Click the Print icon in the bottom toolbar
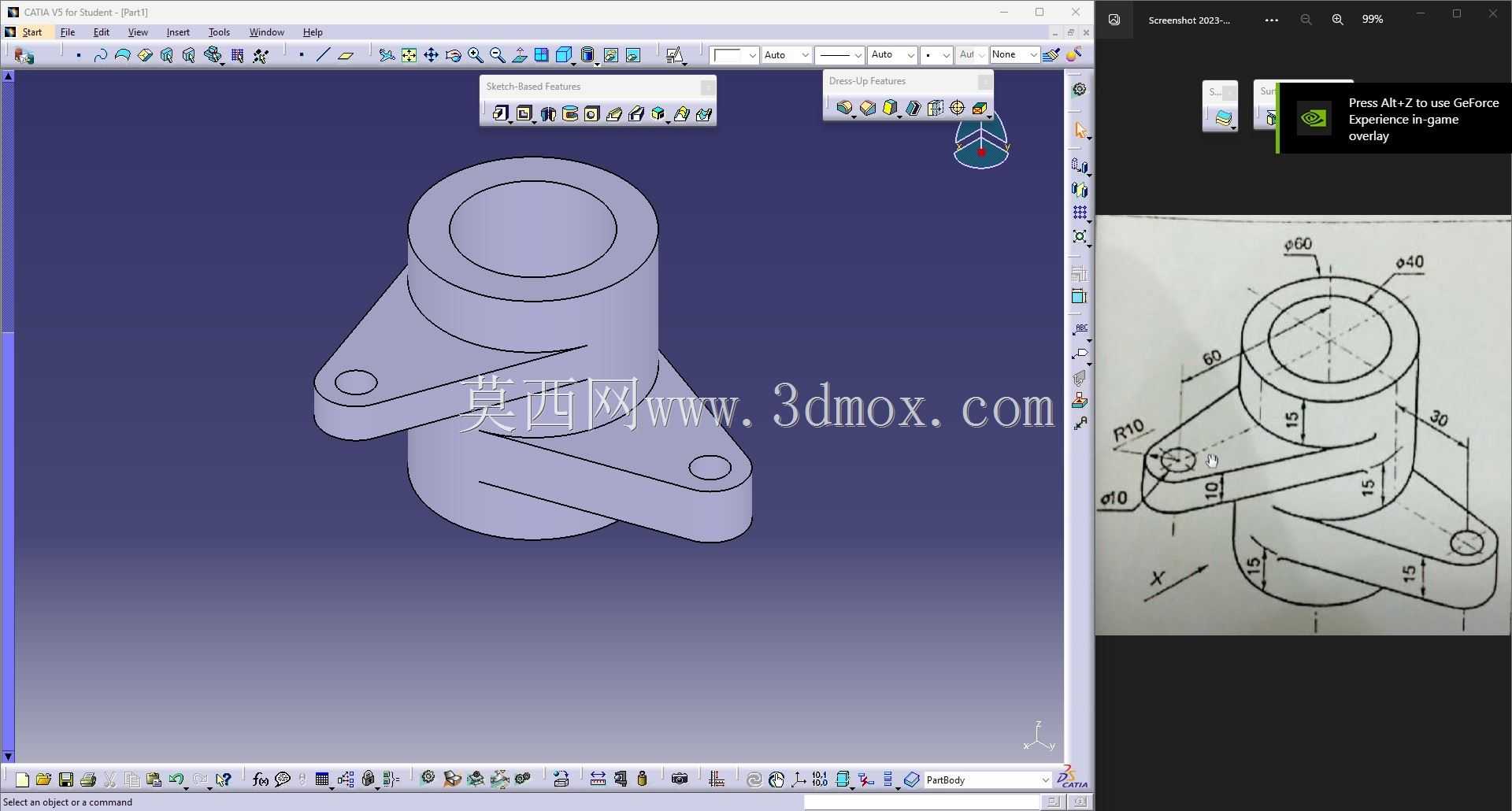The height and width of the screenshot is (811, 1512). [x=88, y=780]
